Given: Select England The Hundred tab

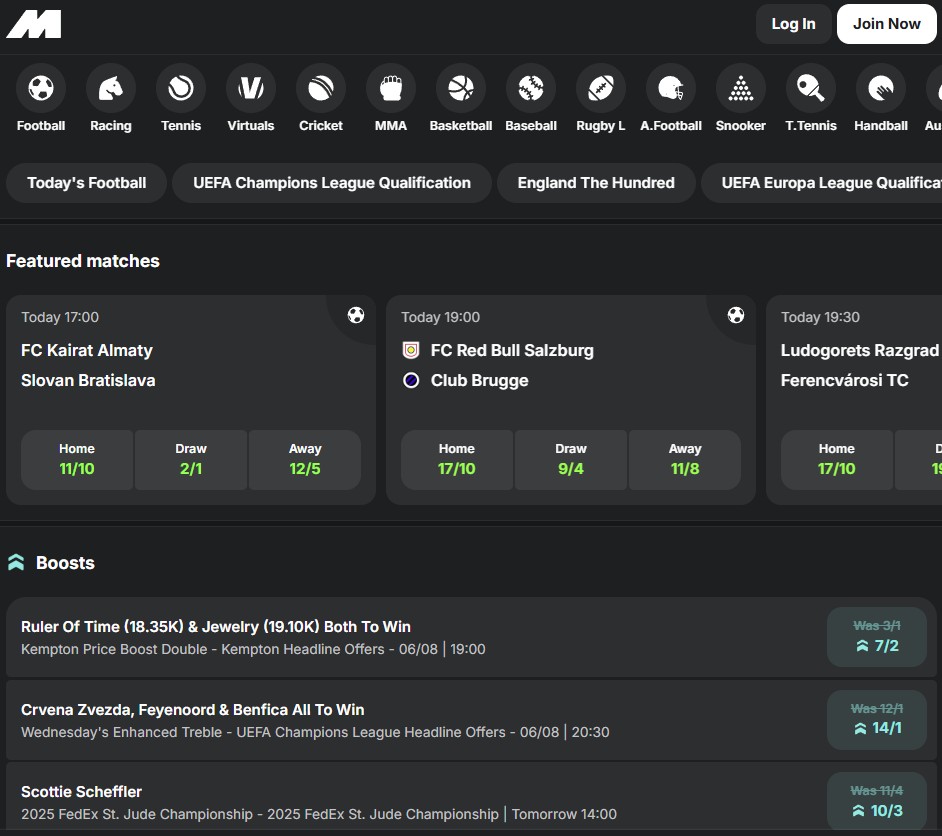Looking at the screenshot, I should (596, 183).
